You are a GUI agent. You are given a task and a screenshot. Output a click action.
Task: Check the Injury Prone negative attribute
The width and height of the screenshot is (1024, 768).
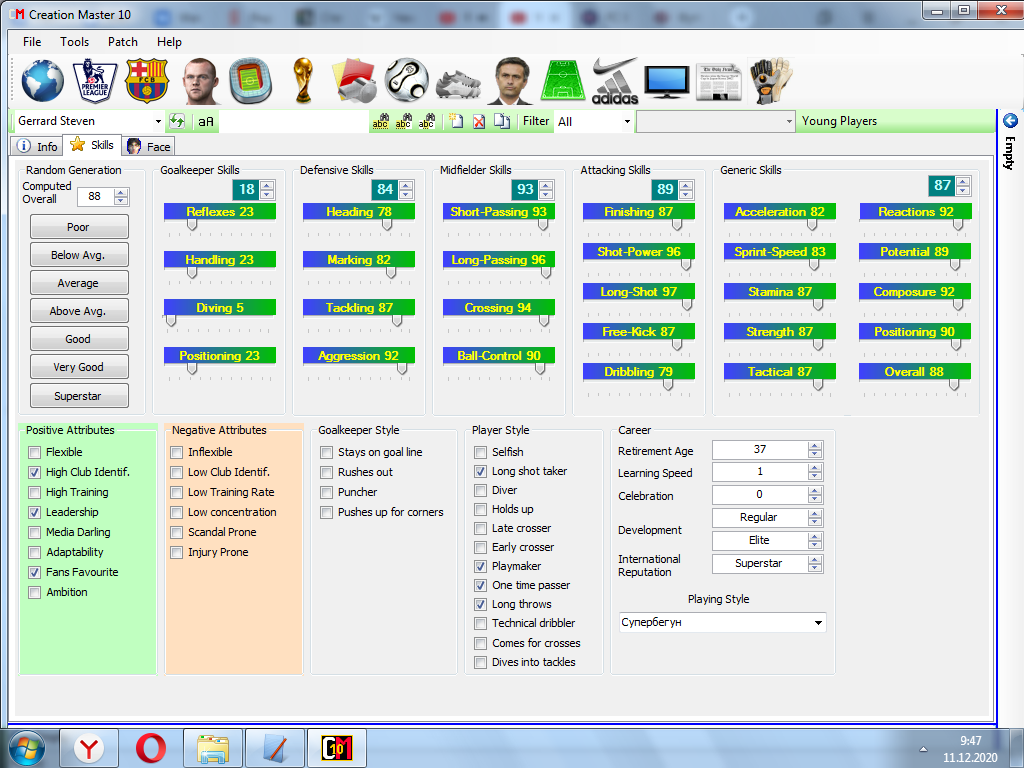(x=175, y=552)
